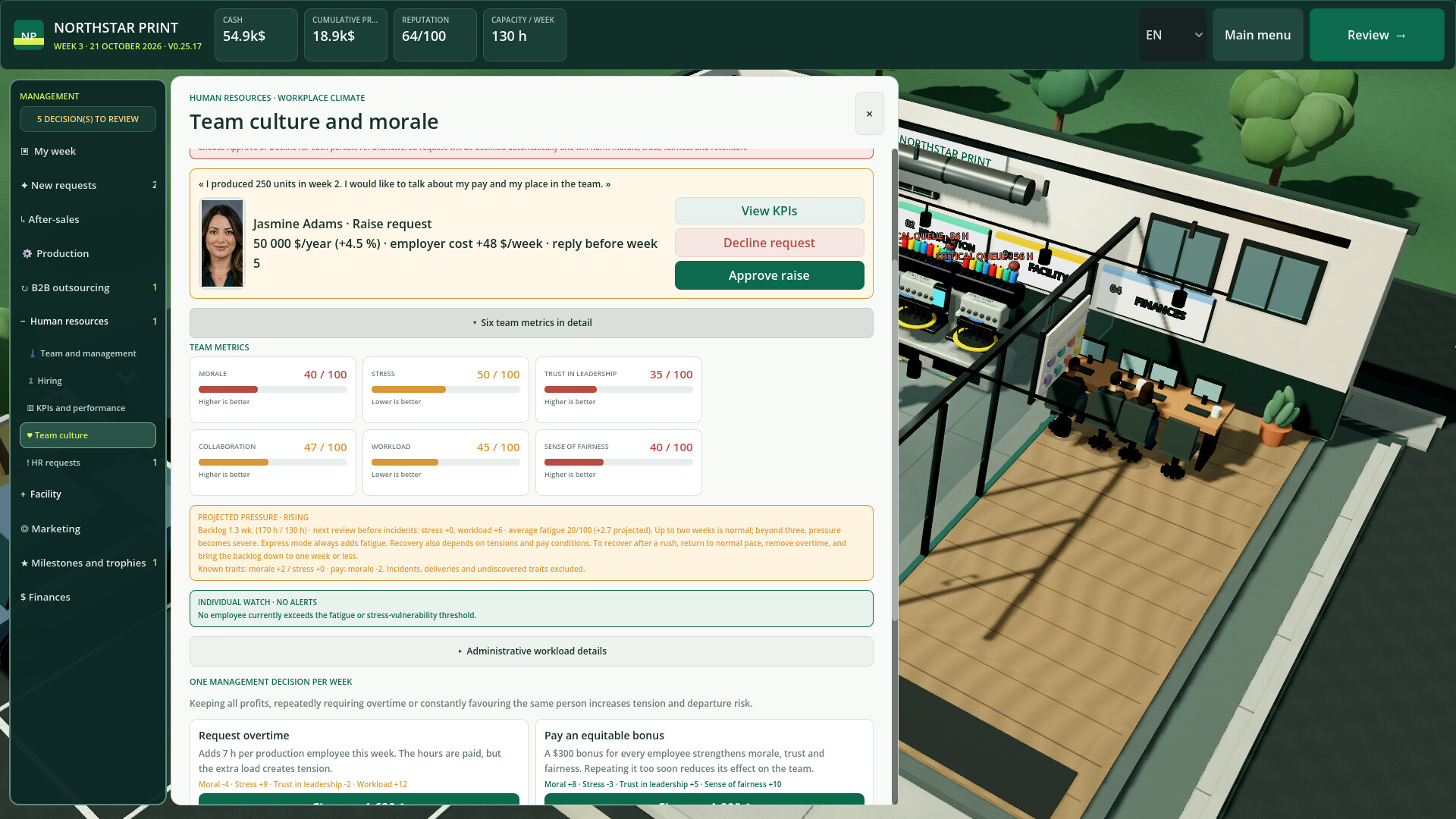
Task: Open HR requests item
Action: (88, 463)
